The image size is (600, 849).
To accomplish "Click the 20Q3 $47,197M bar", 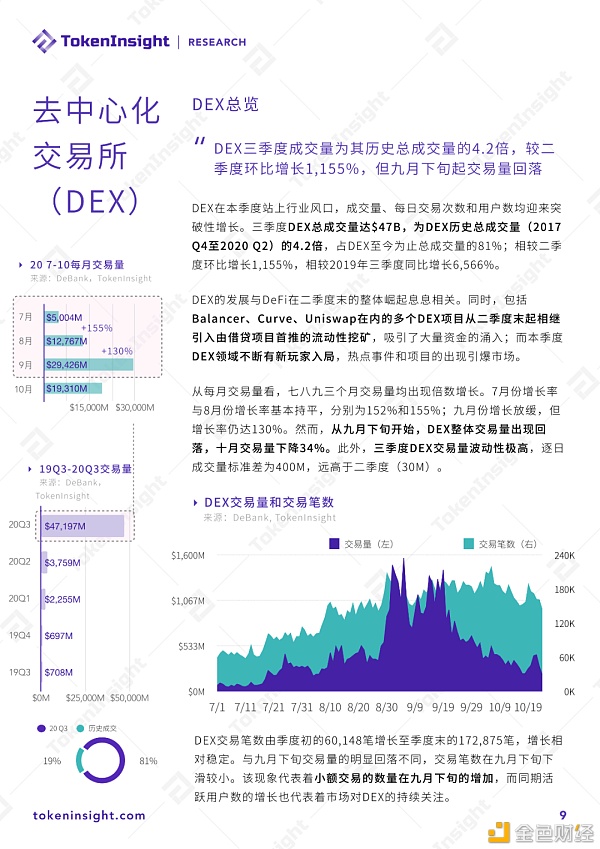I will coord(84,525).
